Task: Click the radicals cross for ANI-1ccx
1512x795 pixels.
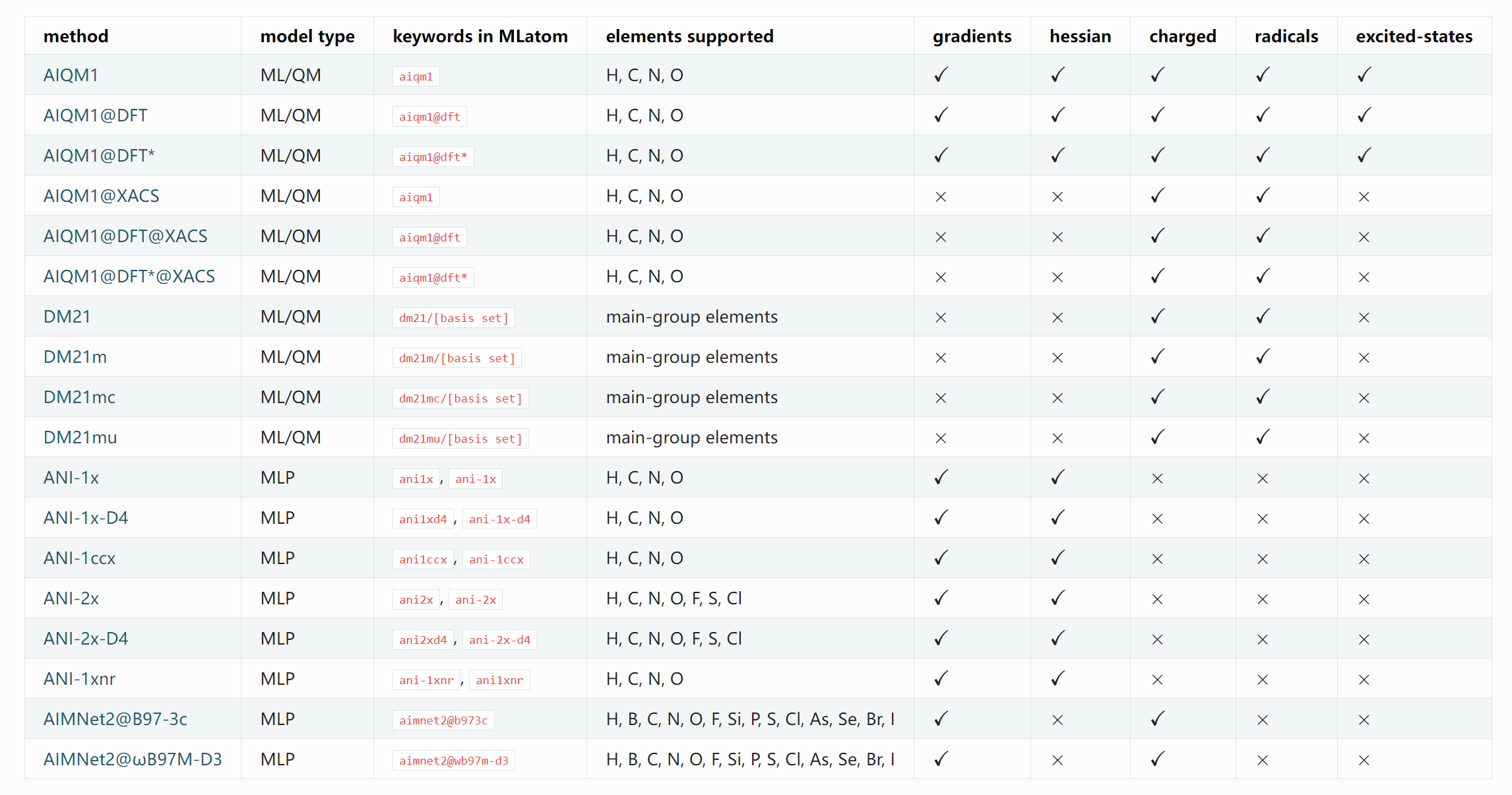Action: pyautogui.click(x=1263, y=559)
